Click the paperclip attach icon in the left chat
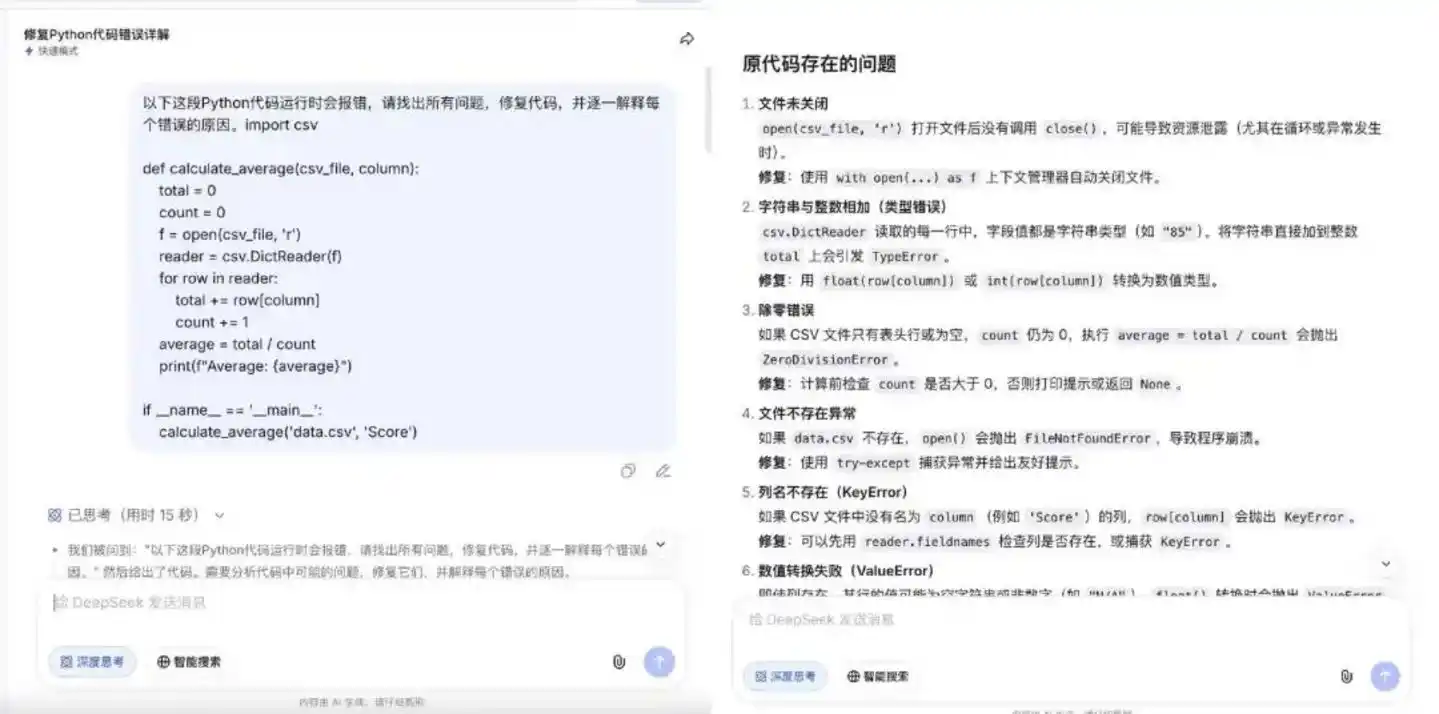The height and width of the screenshot is (714, 1439). 619,662
